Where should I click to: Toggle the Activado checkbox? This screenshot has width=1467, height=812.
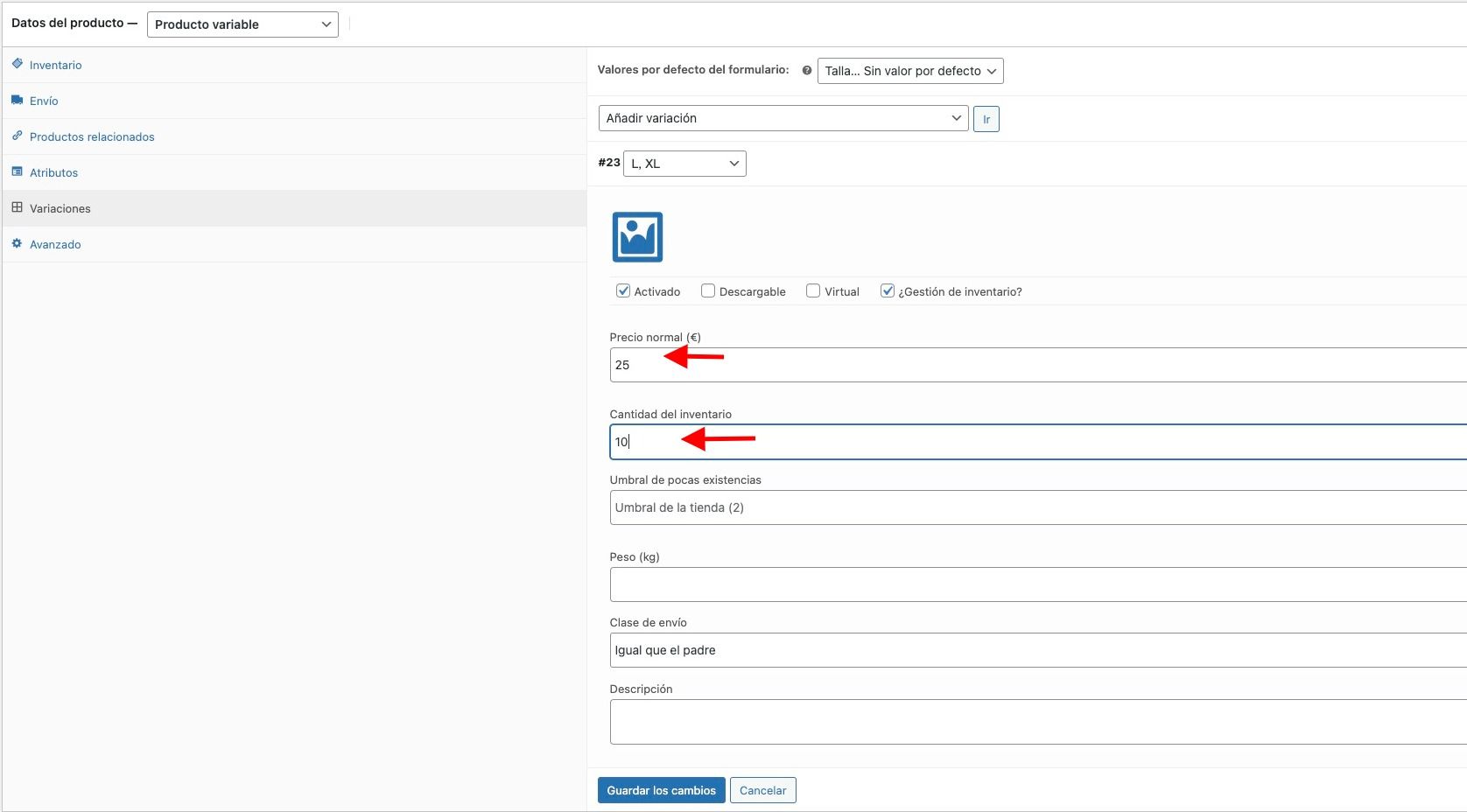[x=623, y=290]
